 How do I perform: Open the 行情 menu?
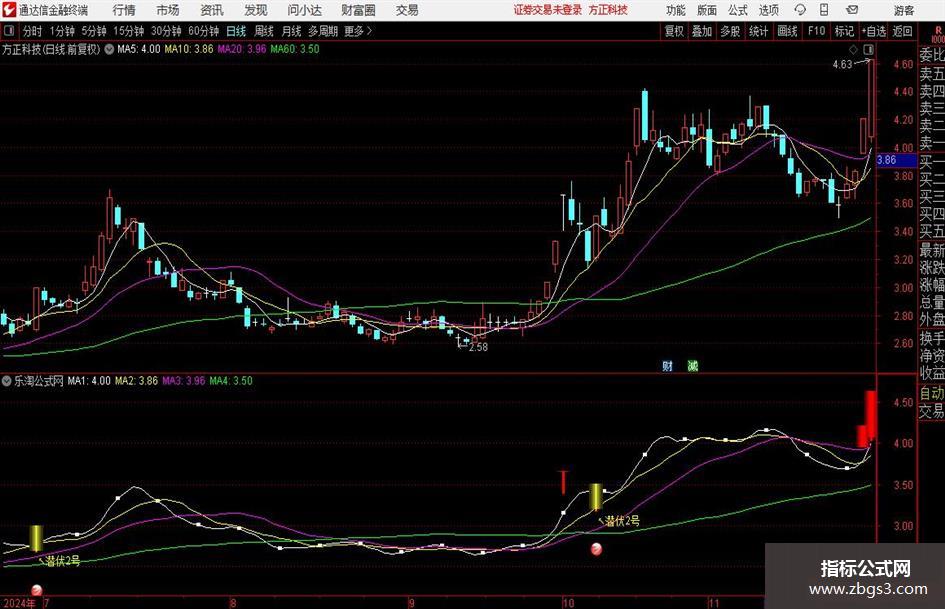point(124,10)
